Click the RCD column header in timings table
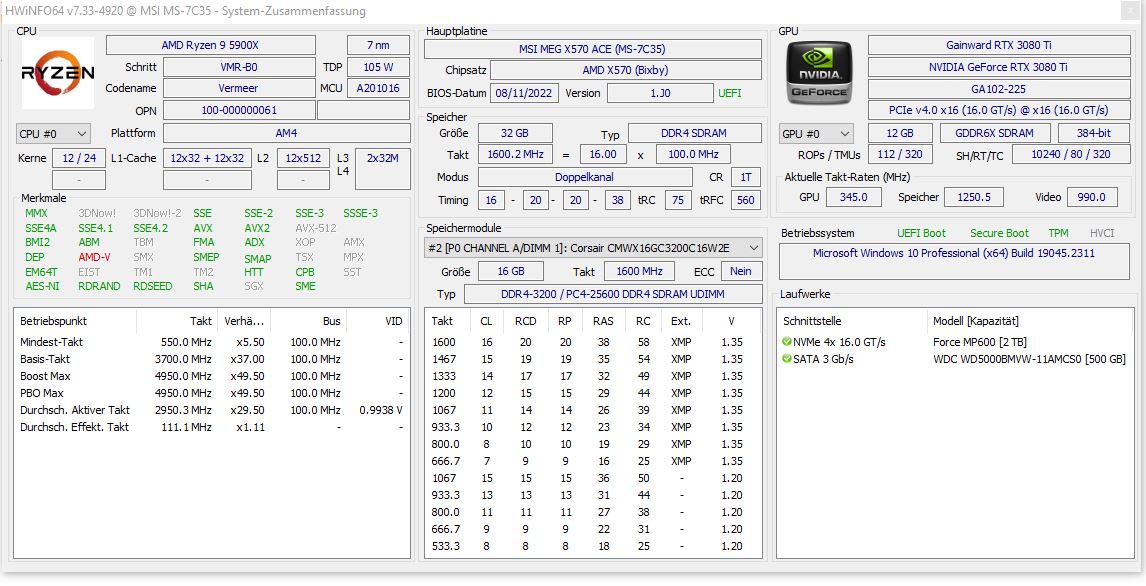 point(524,321)
